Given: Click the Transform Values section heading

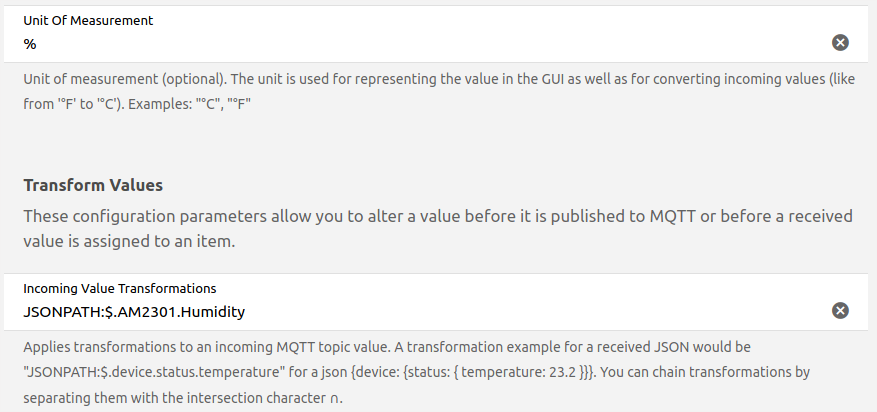Looking at the screenshot, I should point(93,186).
